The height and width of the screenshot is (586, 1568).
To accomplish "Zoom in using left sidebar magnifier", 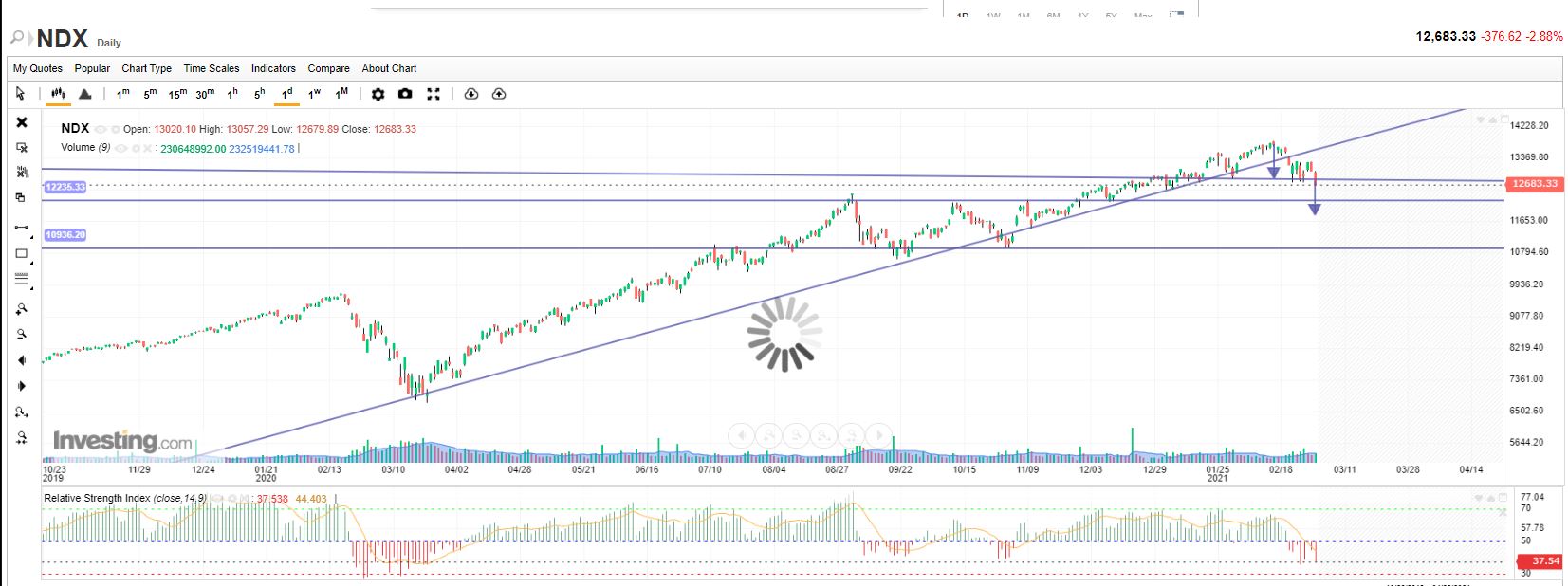I will 21,310.
